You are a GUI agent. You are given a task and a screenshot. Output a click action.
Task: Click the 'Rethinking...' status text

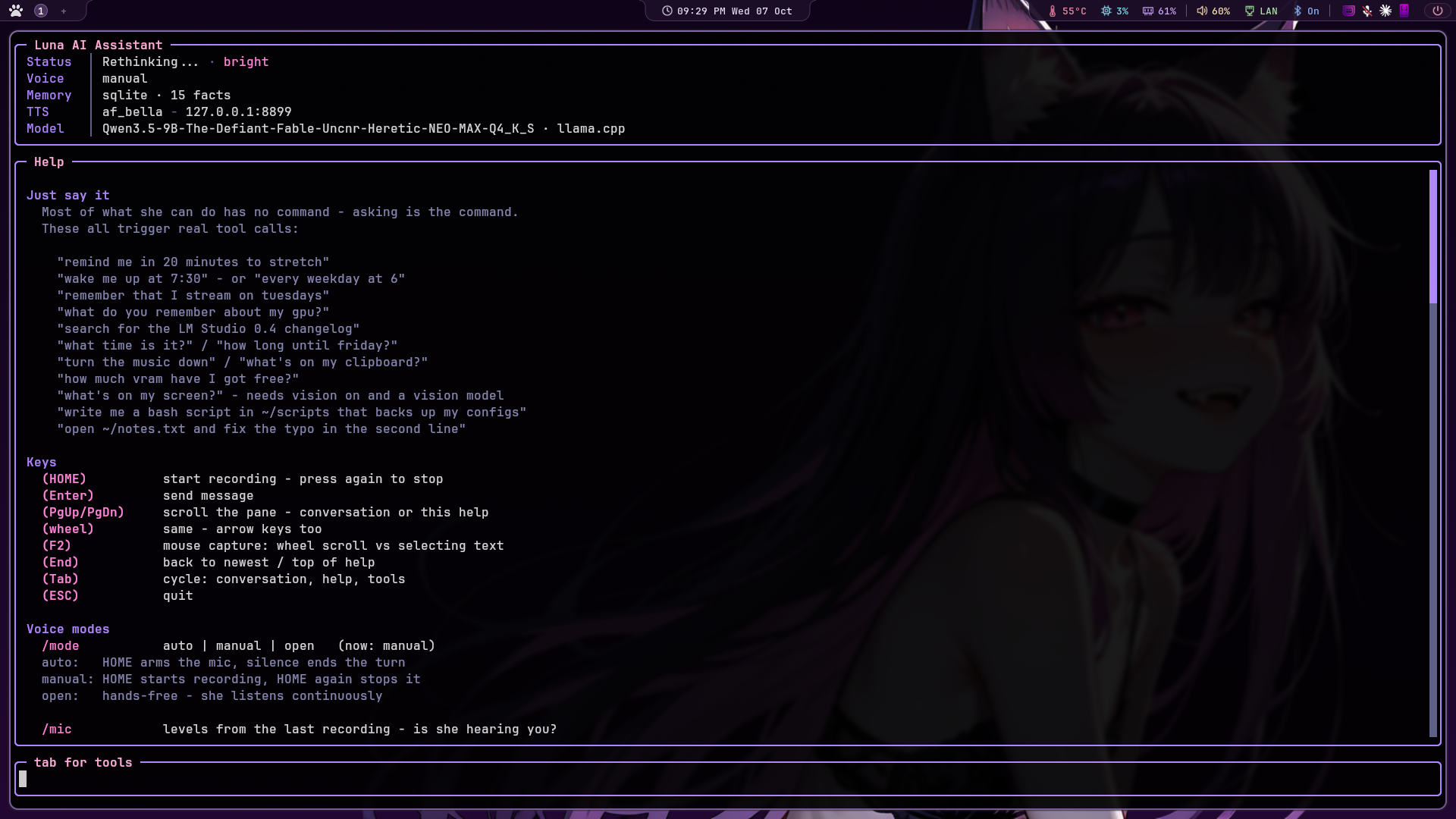pyautogui.click(x=150, y=62)
